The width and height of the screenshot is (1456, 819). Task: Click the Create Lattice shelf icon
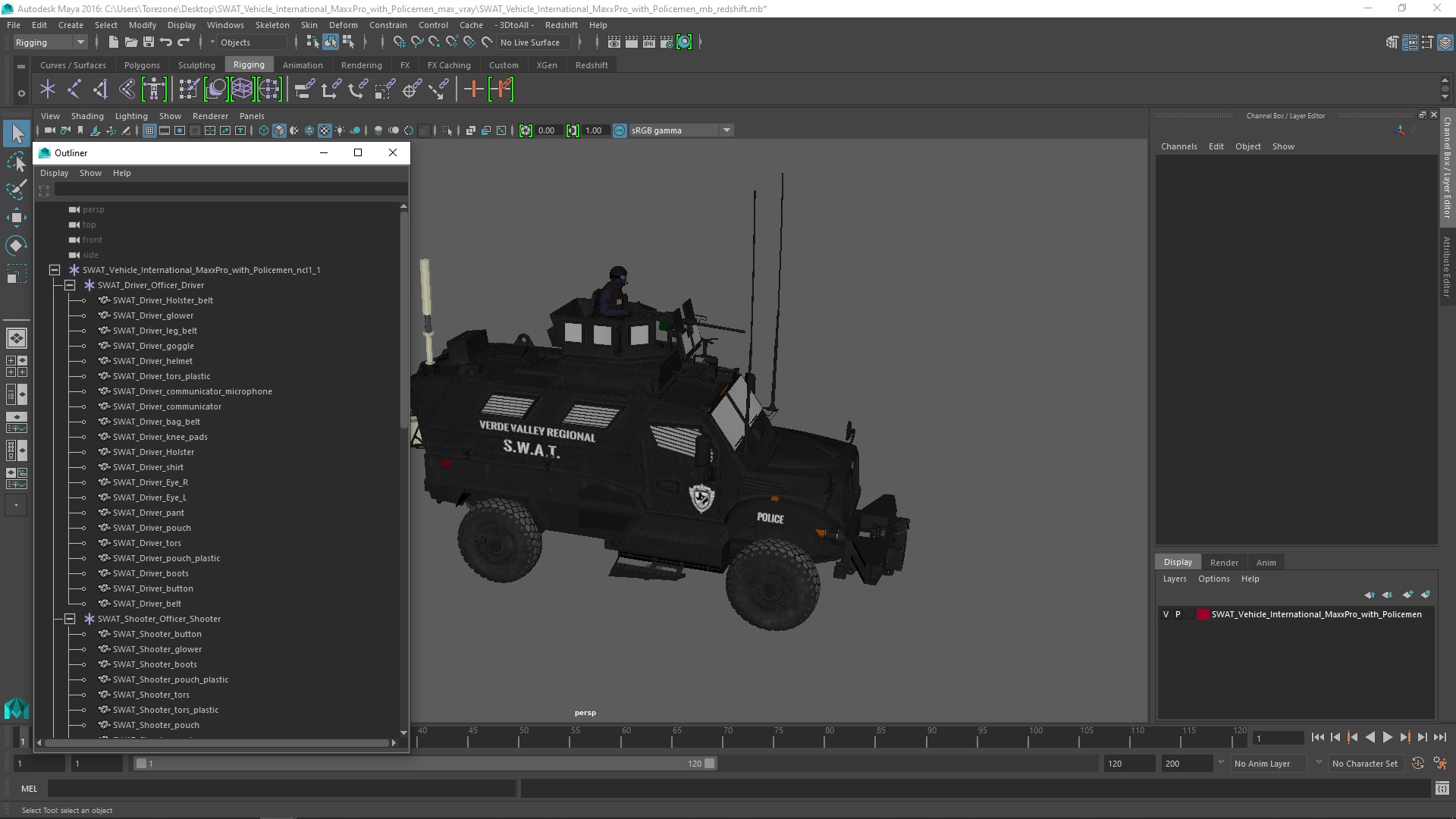point(242,89)
